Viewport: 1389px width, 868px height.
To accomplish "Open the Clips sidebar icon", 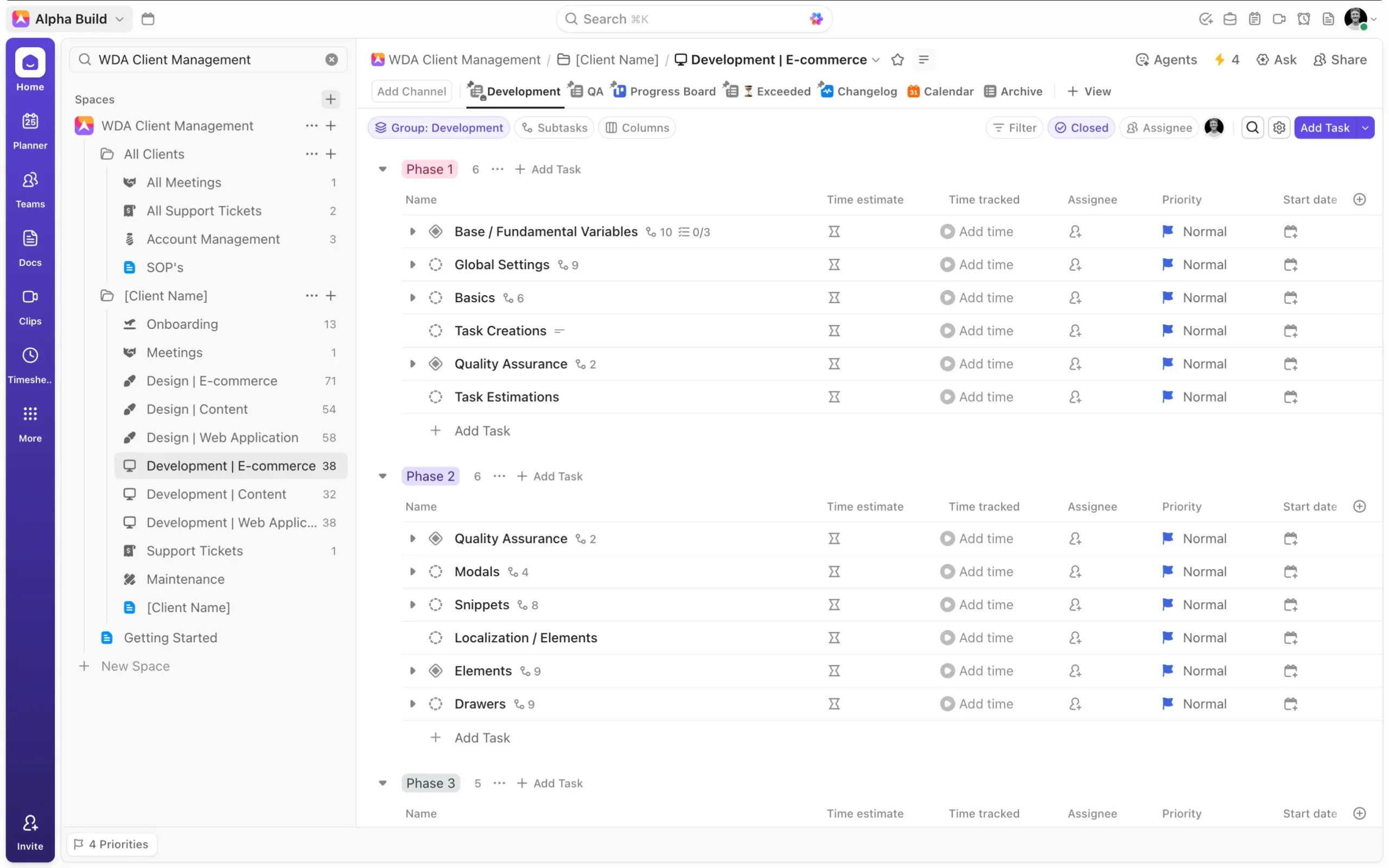I will point(30,306).
